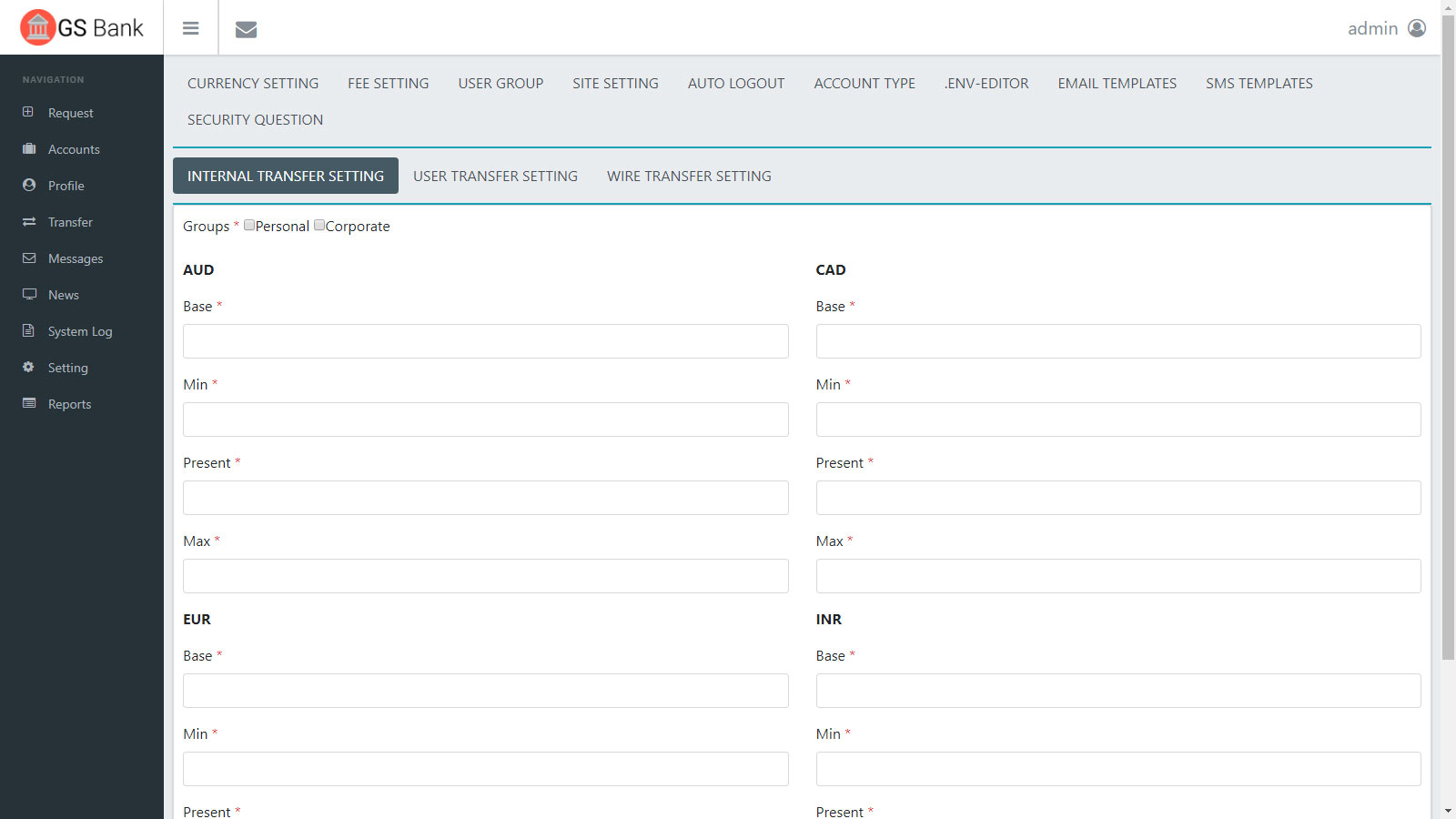Screen dimensions: 1456x819
Task: Click the GS Bank logo
Action: pos(82,27)
